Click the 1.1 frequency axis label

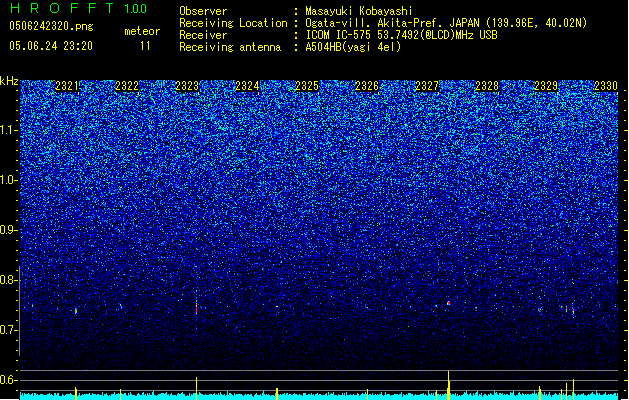(x=8, y=130)
